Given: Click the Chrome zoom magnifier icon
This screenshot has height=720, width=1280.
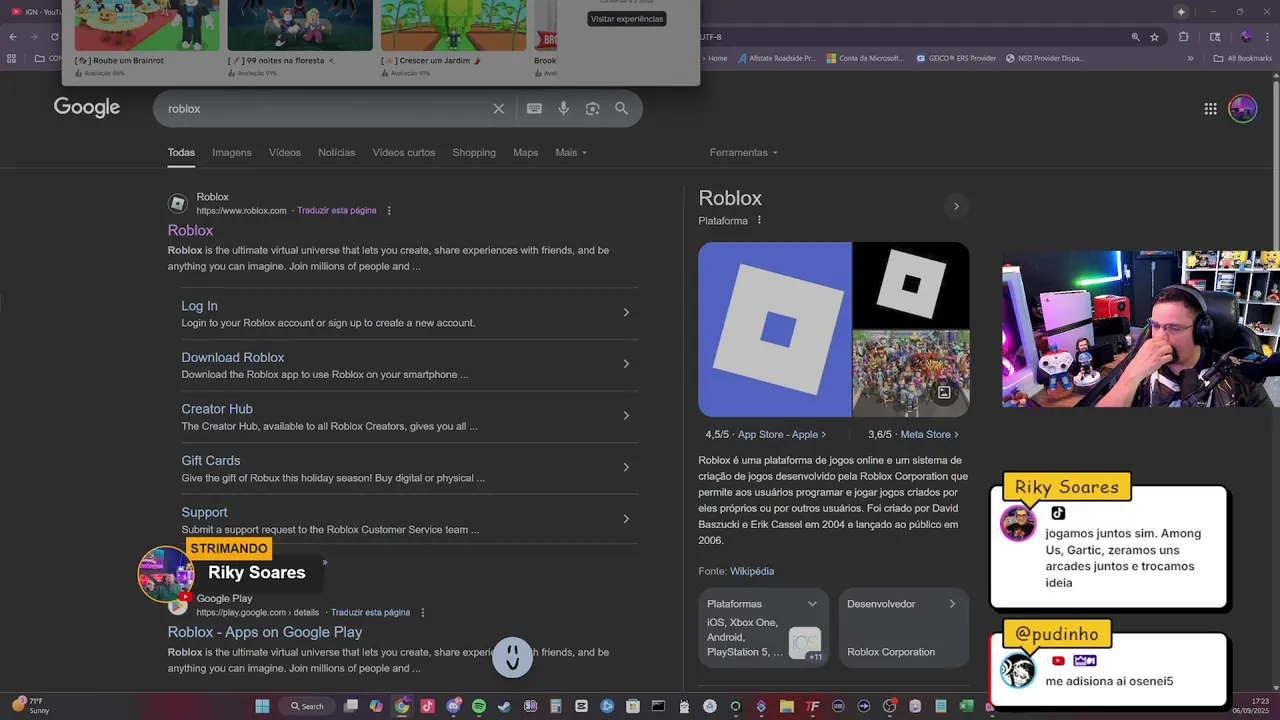Looking at the screenshot, I should (x=1135, y=37).
